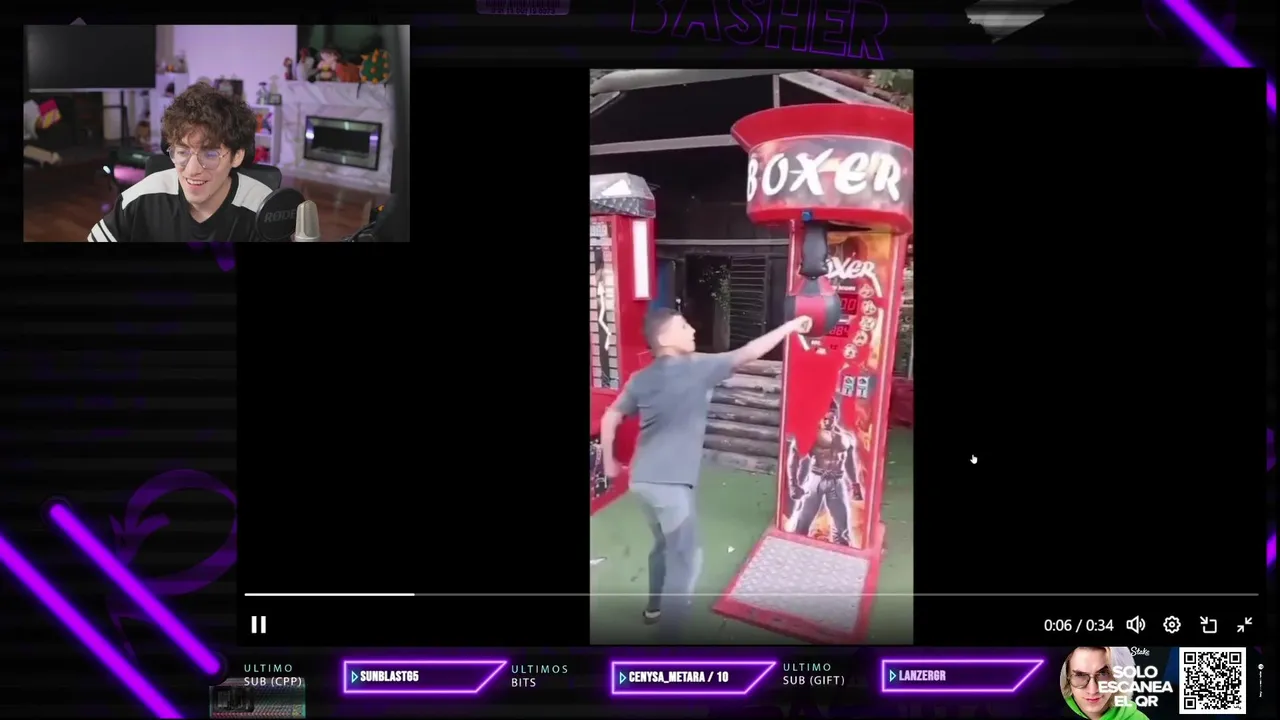Click the ULTIMOS BITS heading
Image resolution: width=1280 pixels, height=720 pixels.
tap(540, 676)
